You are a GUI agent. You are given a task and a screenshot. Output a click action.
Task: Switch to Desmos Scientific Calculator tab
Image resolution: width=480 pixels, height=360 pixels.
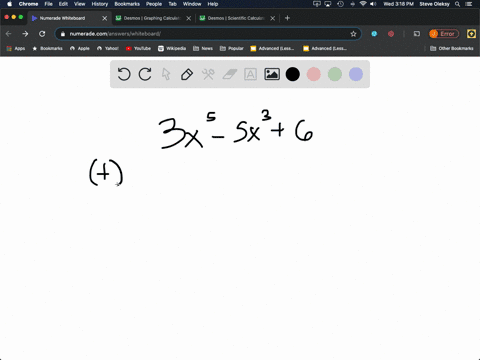coord(236,18)
